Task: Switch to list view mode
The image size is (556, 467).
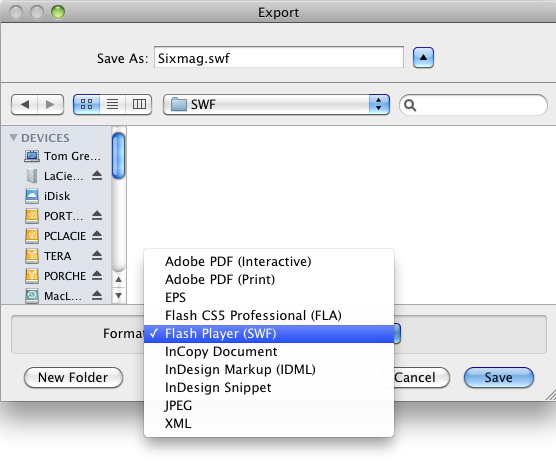Action: [x=112, y=104]
